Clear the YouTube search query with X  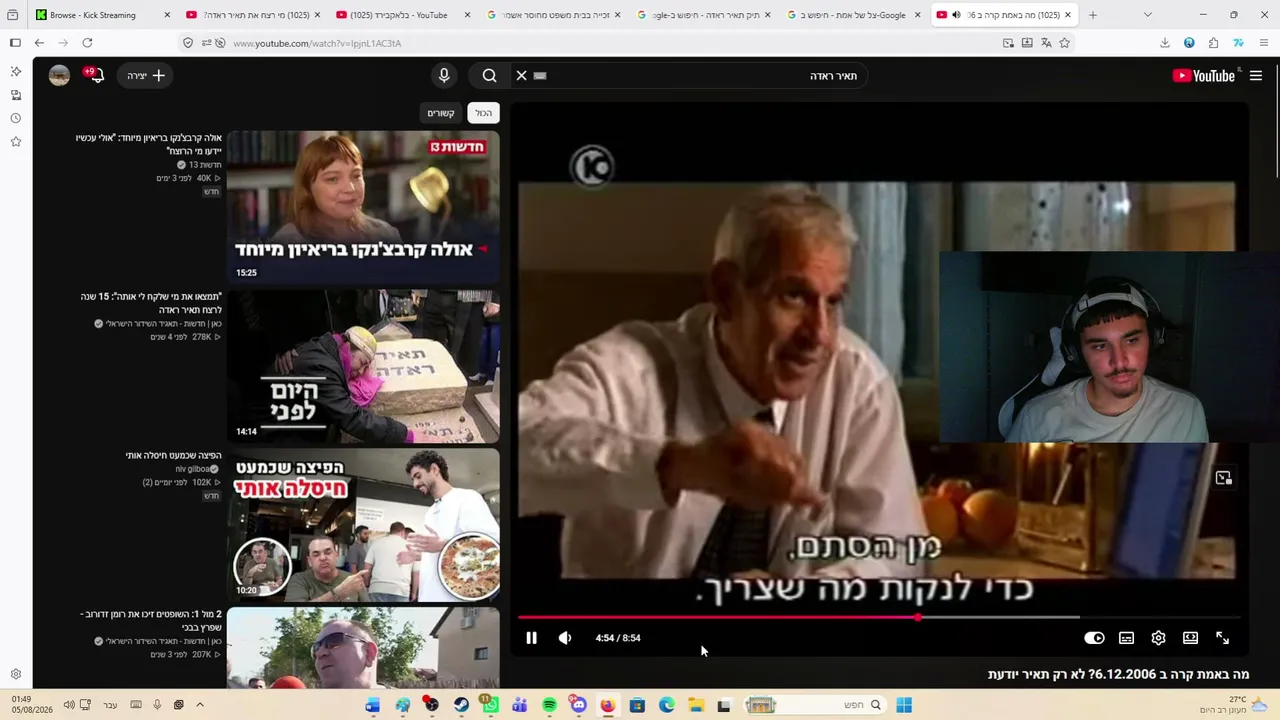521,76
